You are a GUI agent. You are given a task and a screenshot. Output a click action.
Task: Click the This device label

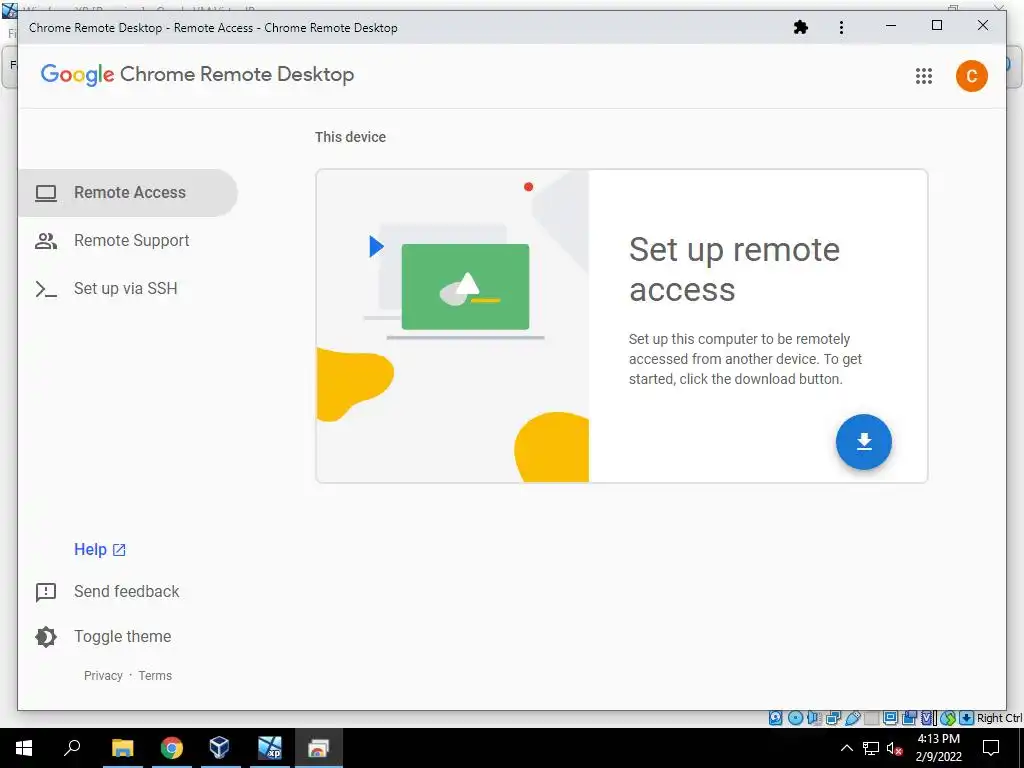[350, 137]
